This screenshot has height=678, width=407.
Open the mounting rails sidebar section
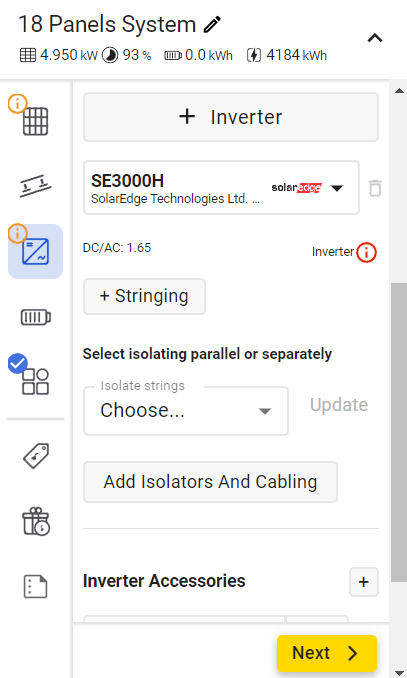pos(35,186)
